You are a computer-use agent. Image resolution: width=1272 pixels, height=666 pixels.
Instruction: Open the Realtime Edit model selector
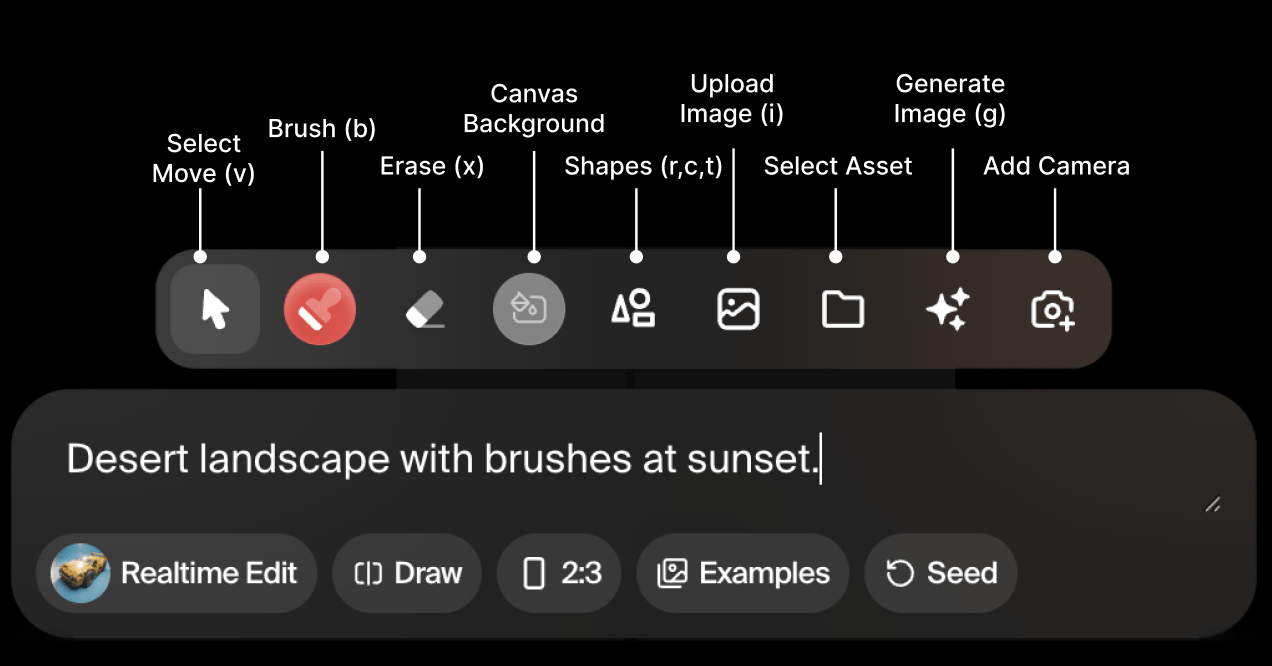(176, 573)
